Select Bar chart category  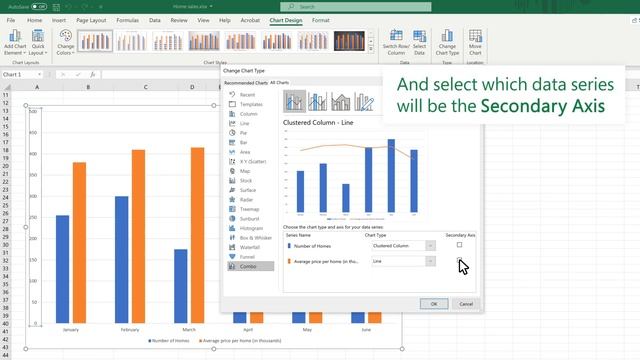243,142
